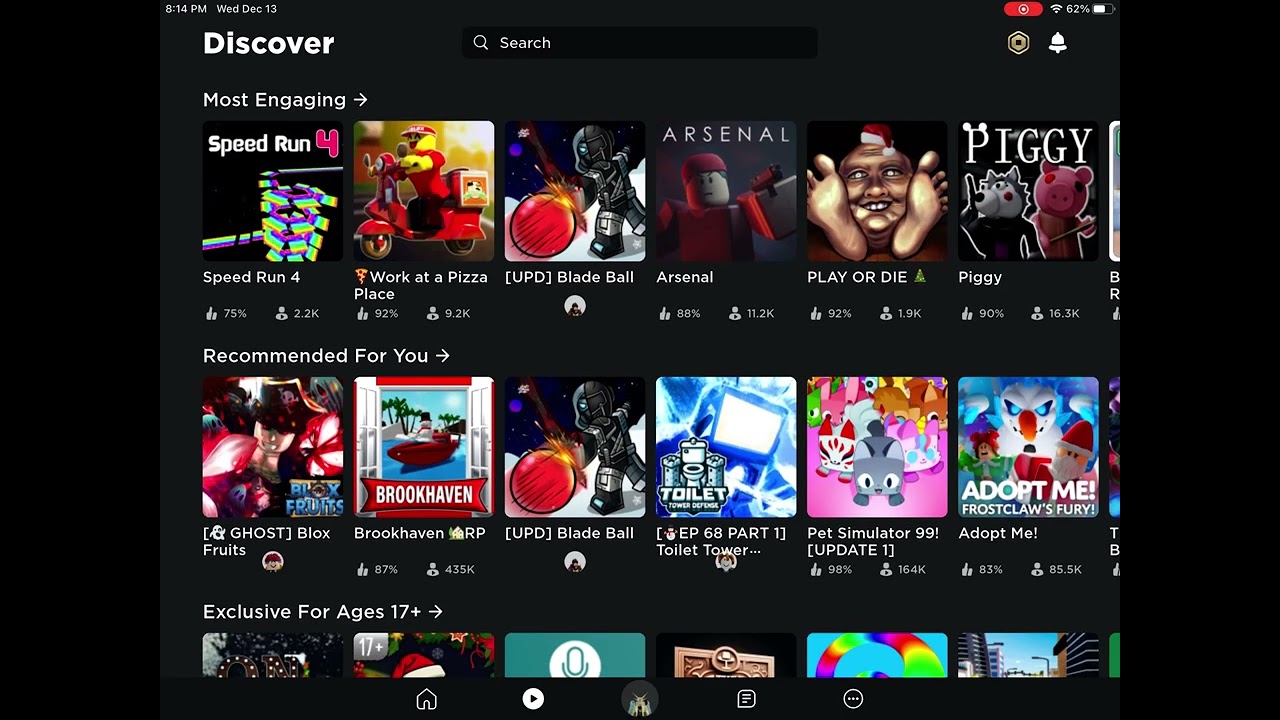The image size is (1280, 720).
Task: Expand the Exclusive For Ages 17+ section
Action: tap(322, 612)
